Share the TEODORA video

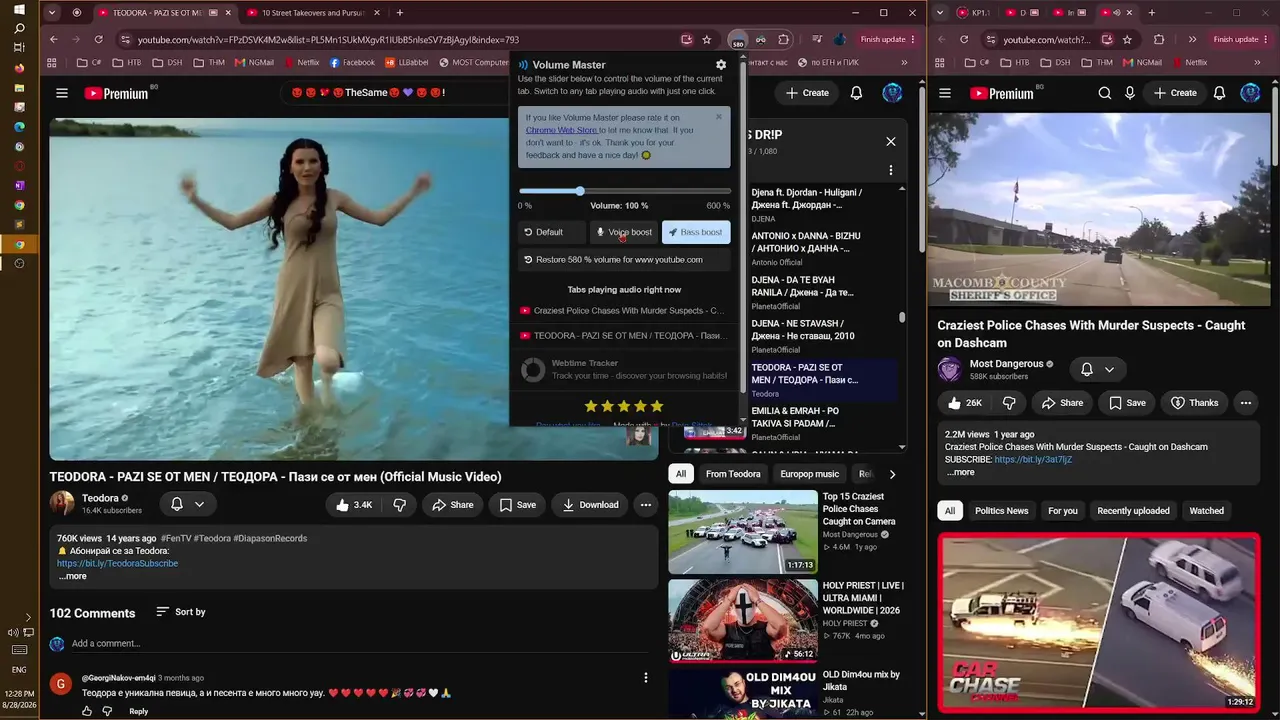tap(453, 505)
